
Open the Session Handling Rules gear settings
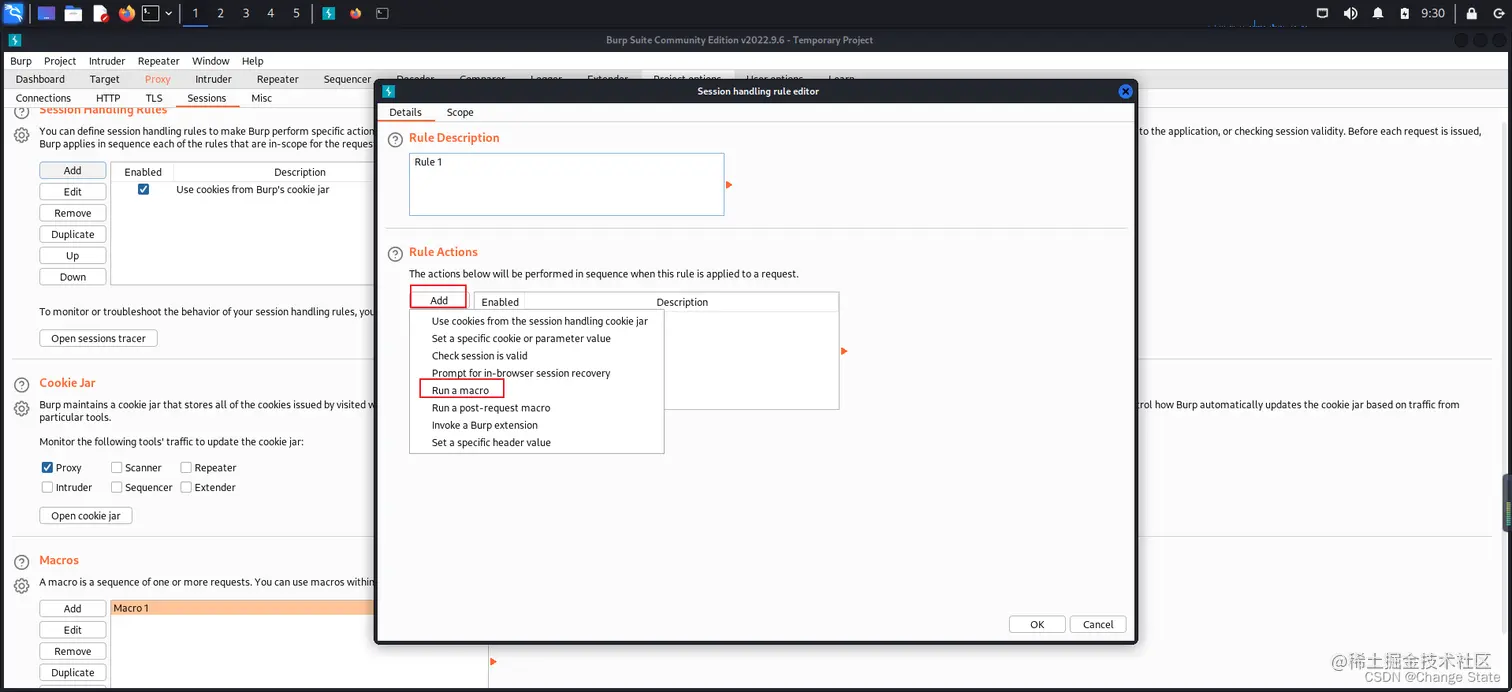[21, 135]
